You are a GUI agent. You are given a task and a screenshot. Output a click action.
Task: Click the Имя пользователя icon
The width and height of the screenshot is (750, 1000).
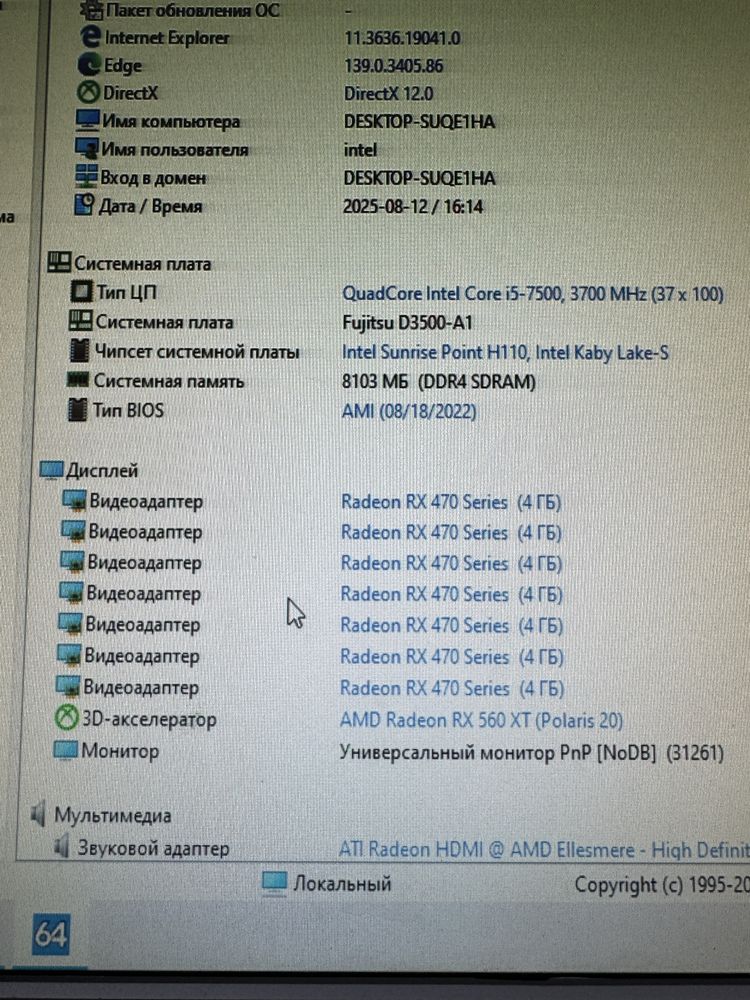87,149
